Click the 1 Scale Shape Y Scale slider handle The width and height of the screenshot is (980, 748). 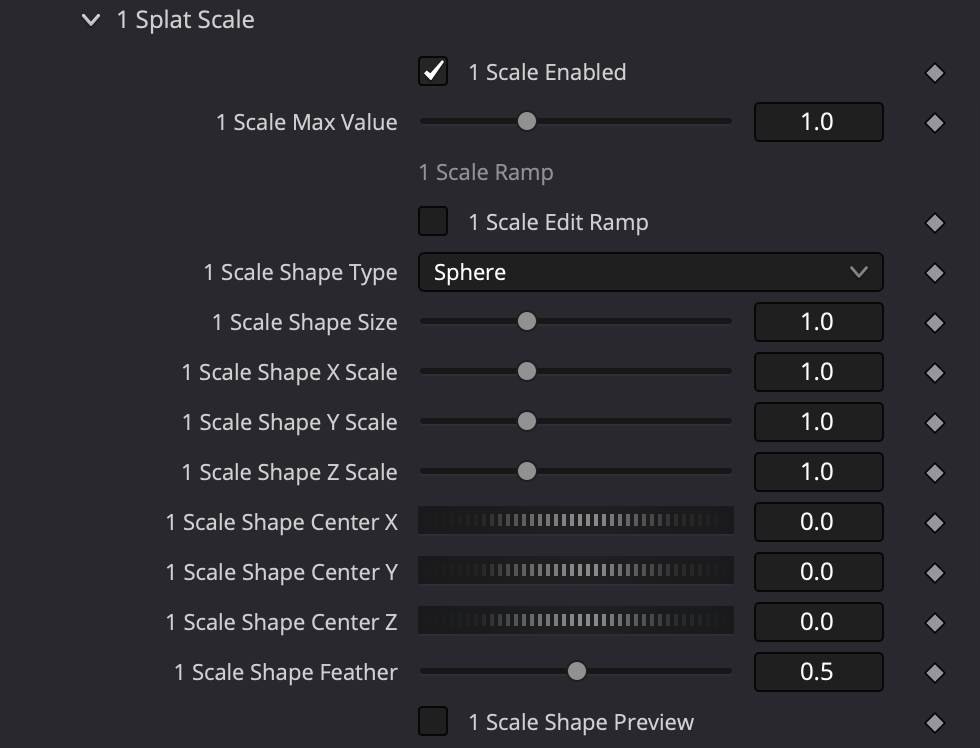527,421
